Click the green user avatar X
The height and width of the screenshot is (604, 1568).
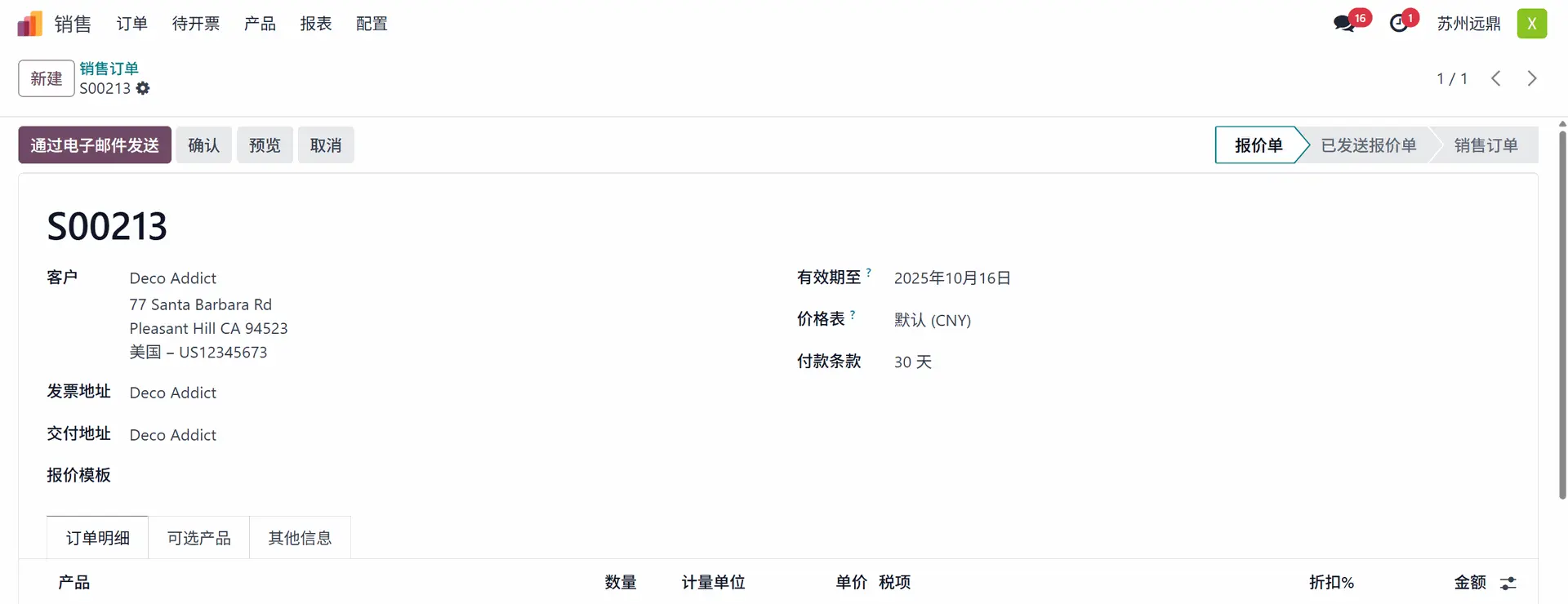click(1531, 24)
